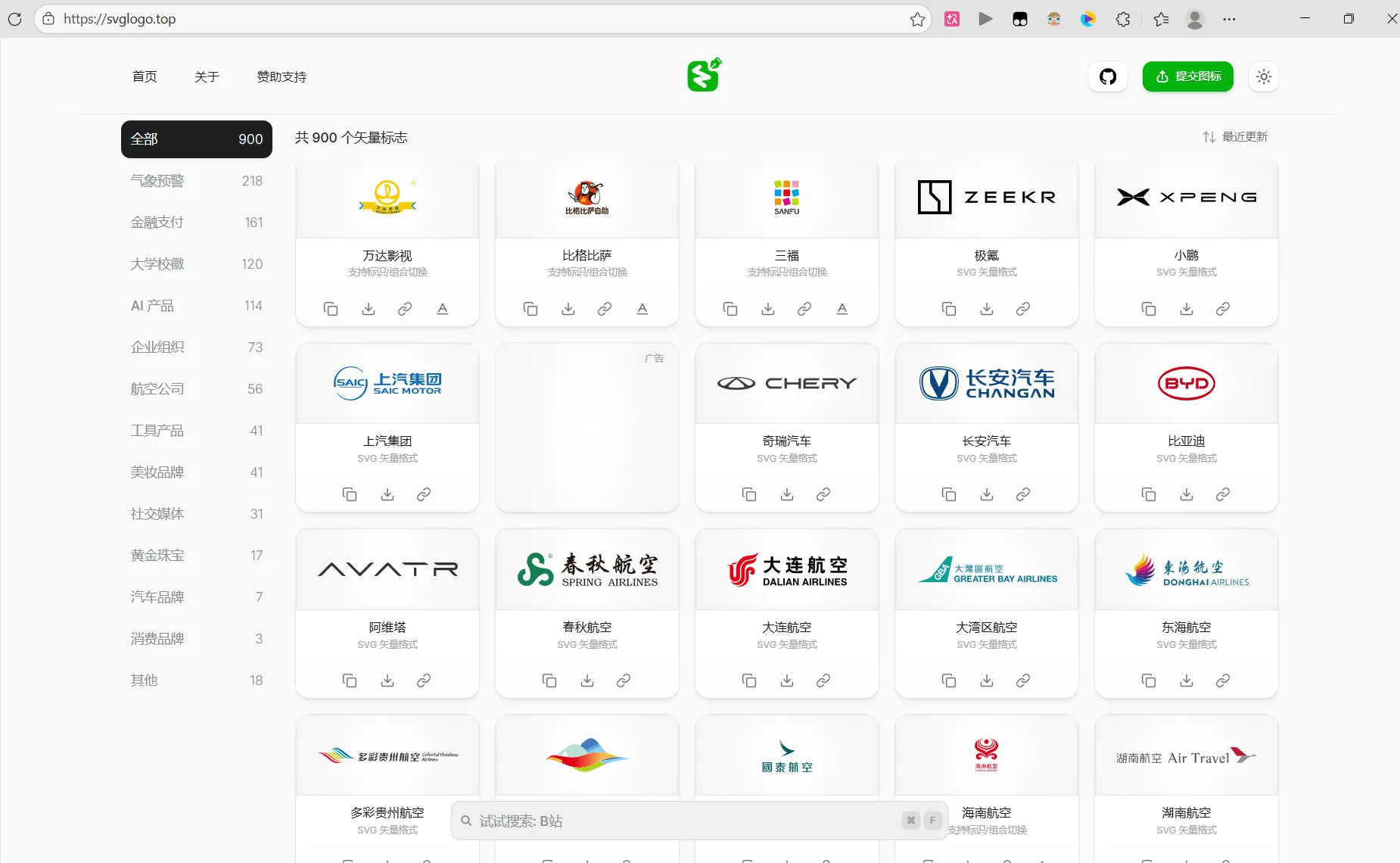Image resolution: width=1400 pixels, height=863 pixels.
Task: Filter by 企业组织 category
Action: click(x=197, y=347)
